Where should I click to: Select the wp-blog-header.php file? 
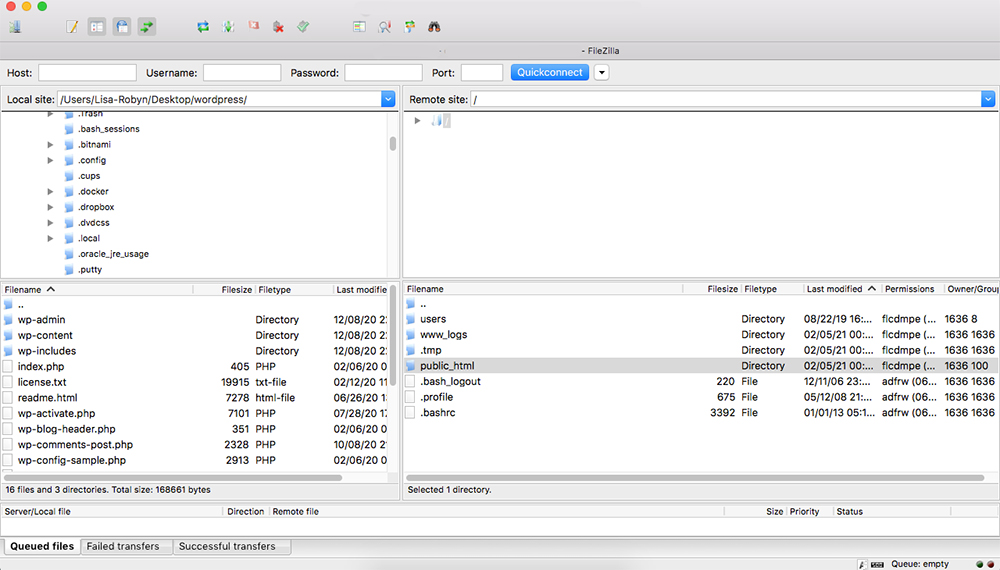click(195, 429)
